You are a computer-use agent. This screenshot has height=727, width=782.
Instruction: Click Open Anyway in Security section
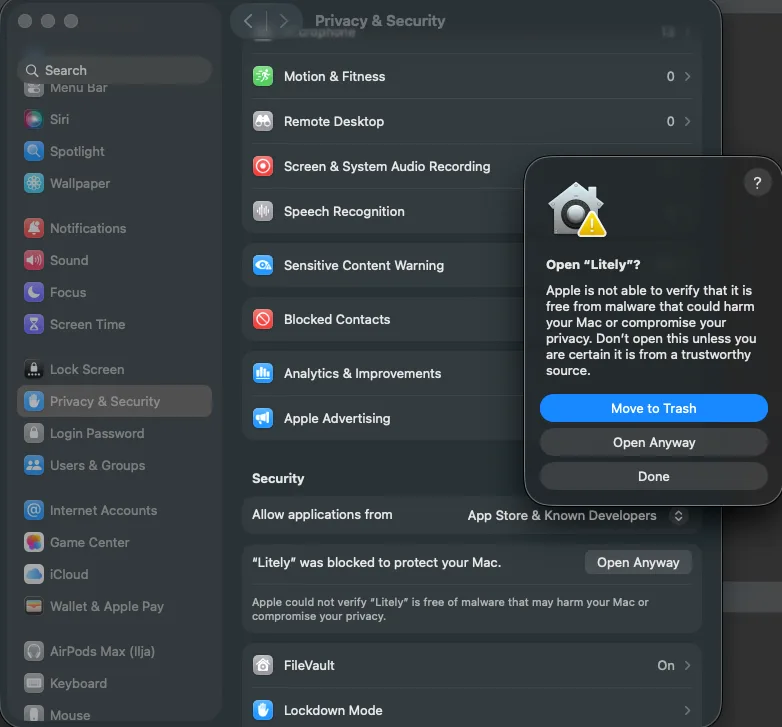coord(638,562)
